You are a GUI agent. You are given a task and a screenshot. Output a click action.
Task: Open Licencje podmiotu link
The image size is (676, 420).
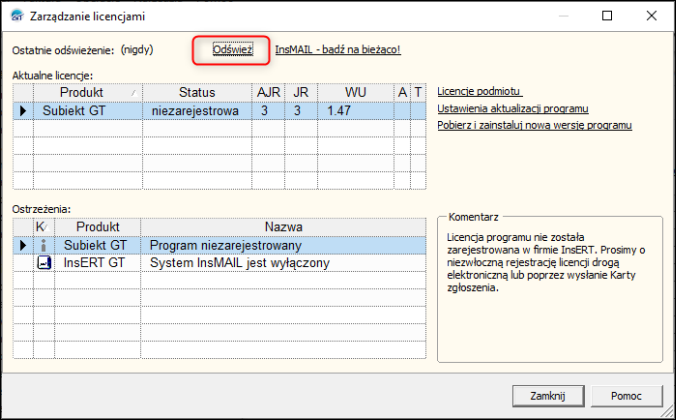click(x=481, y=92)
